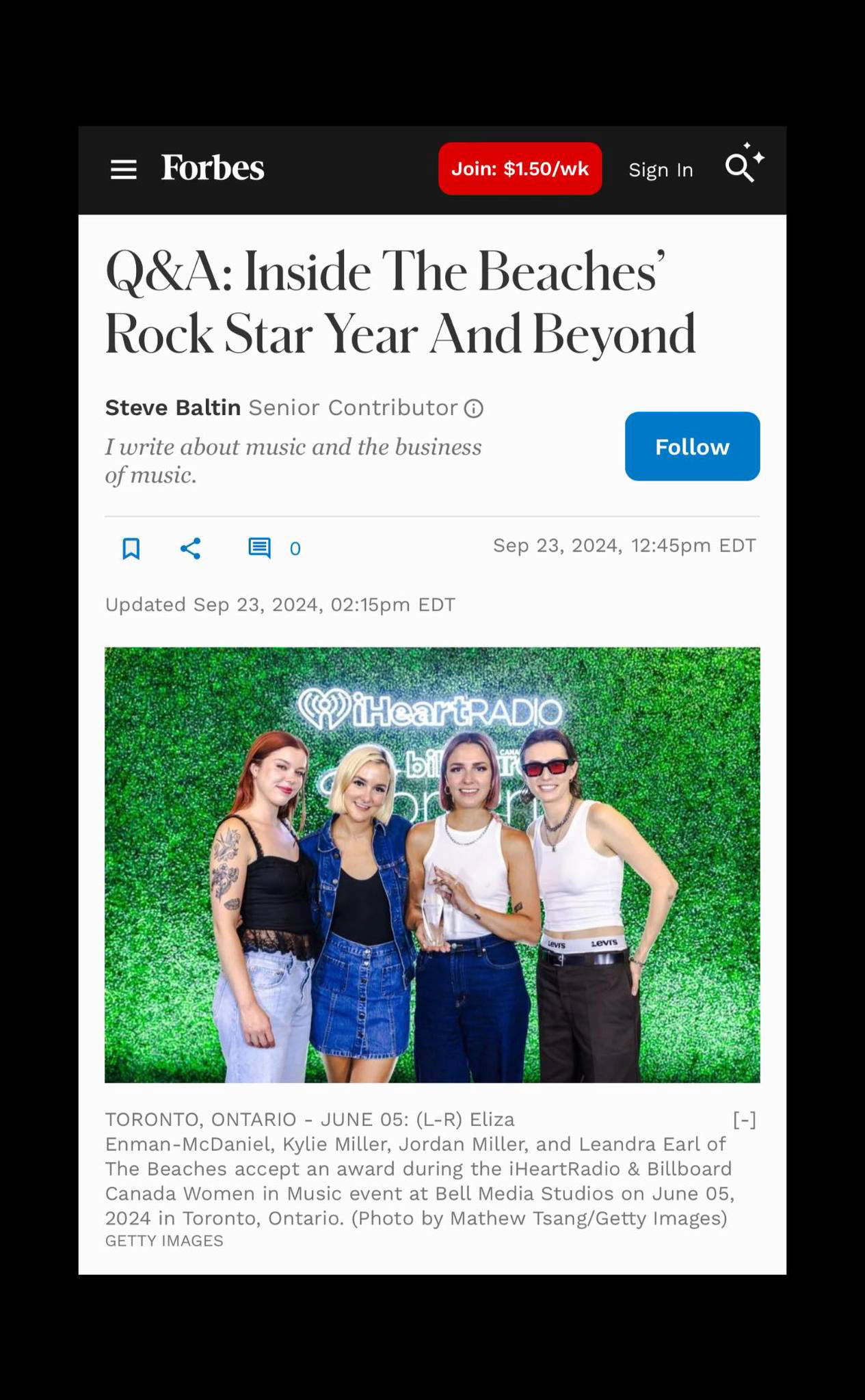Click the Updated Sep 23 timestamp
The width and height of the screenshot is (865, 1400).
[280, 605]
